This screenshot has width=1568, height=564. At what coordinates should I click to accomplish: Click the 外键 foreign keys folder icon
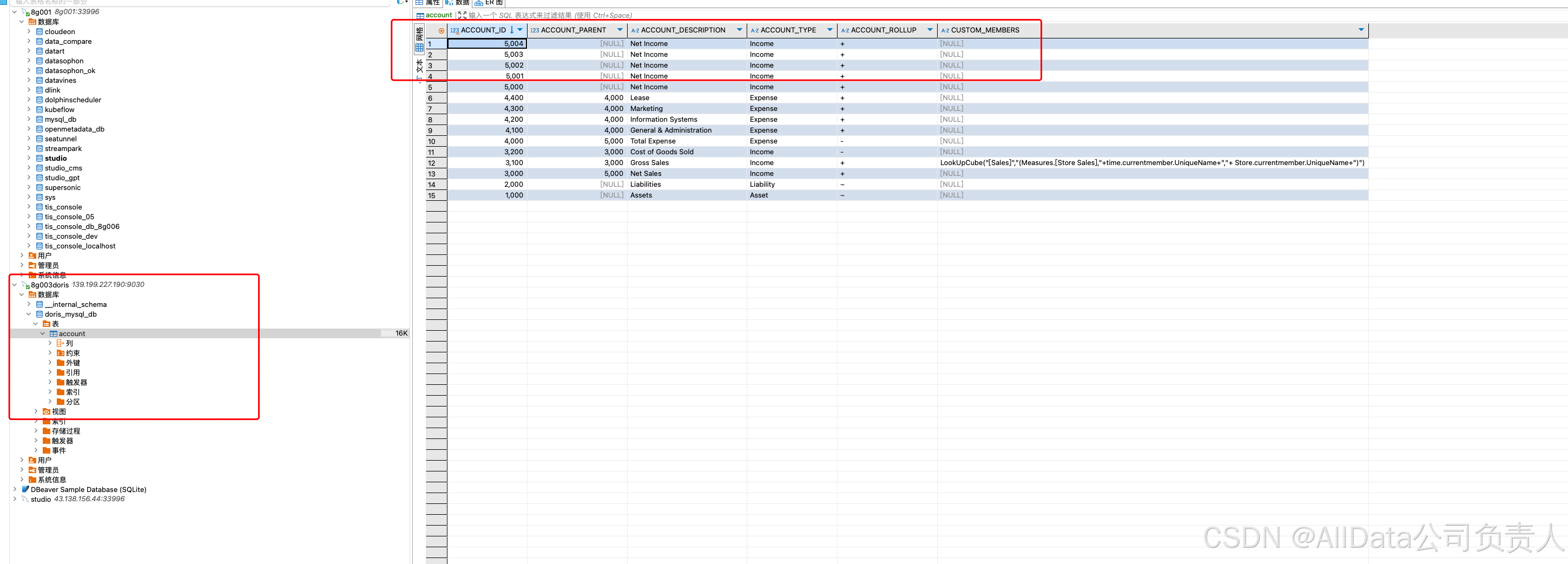(60, 363)
